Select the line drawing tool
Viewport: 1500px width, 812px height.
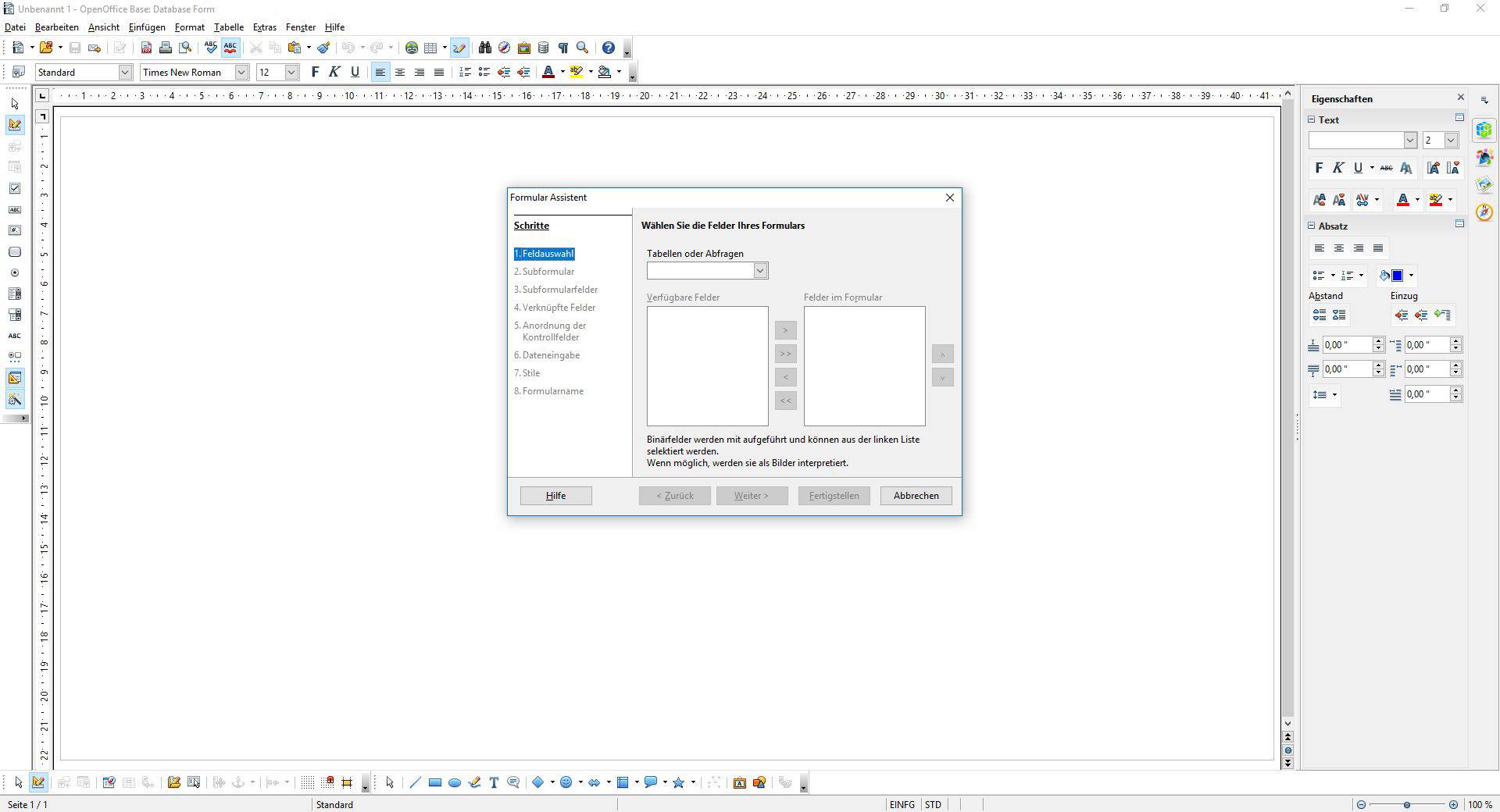[415, 782]
